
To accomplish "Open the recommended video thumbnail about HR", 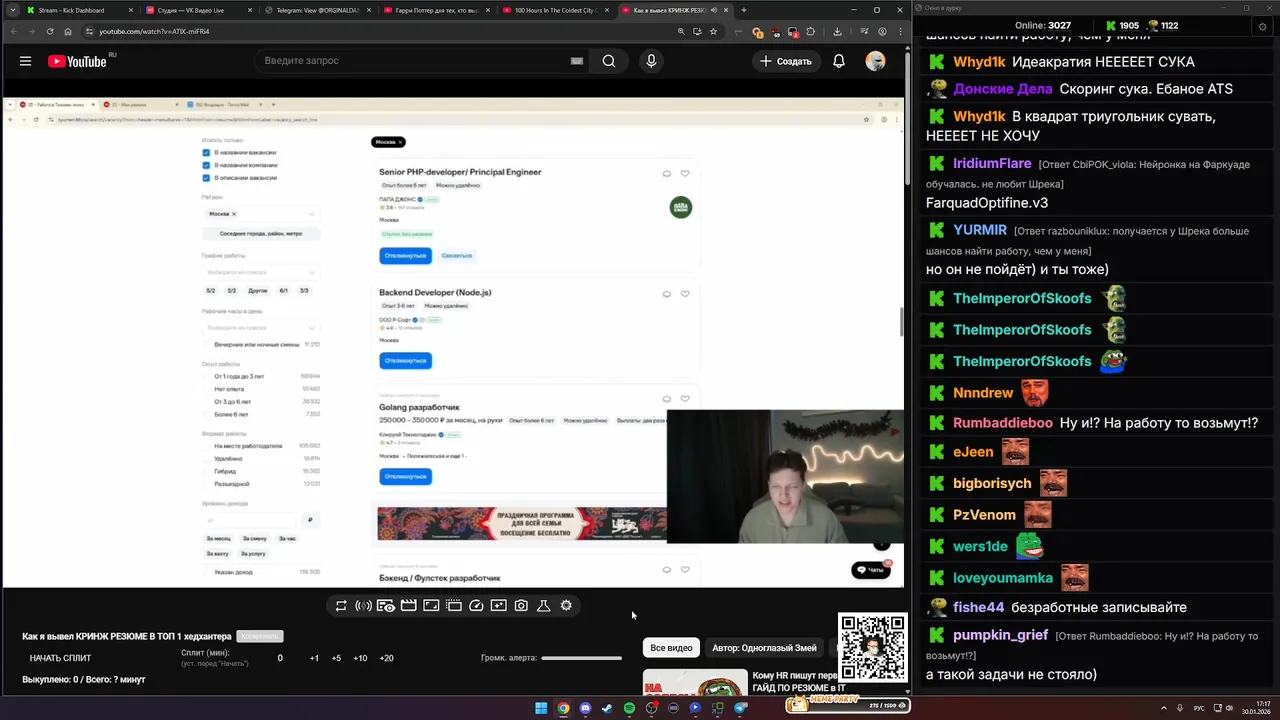I will [x=695, y=682].
